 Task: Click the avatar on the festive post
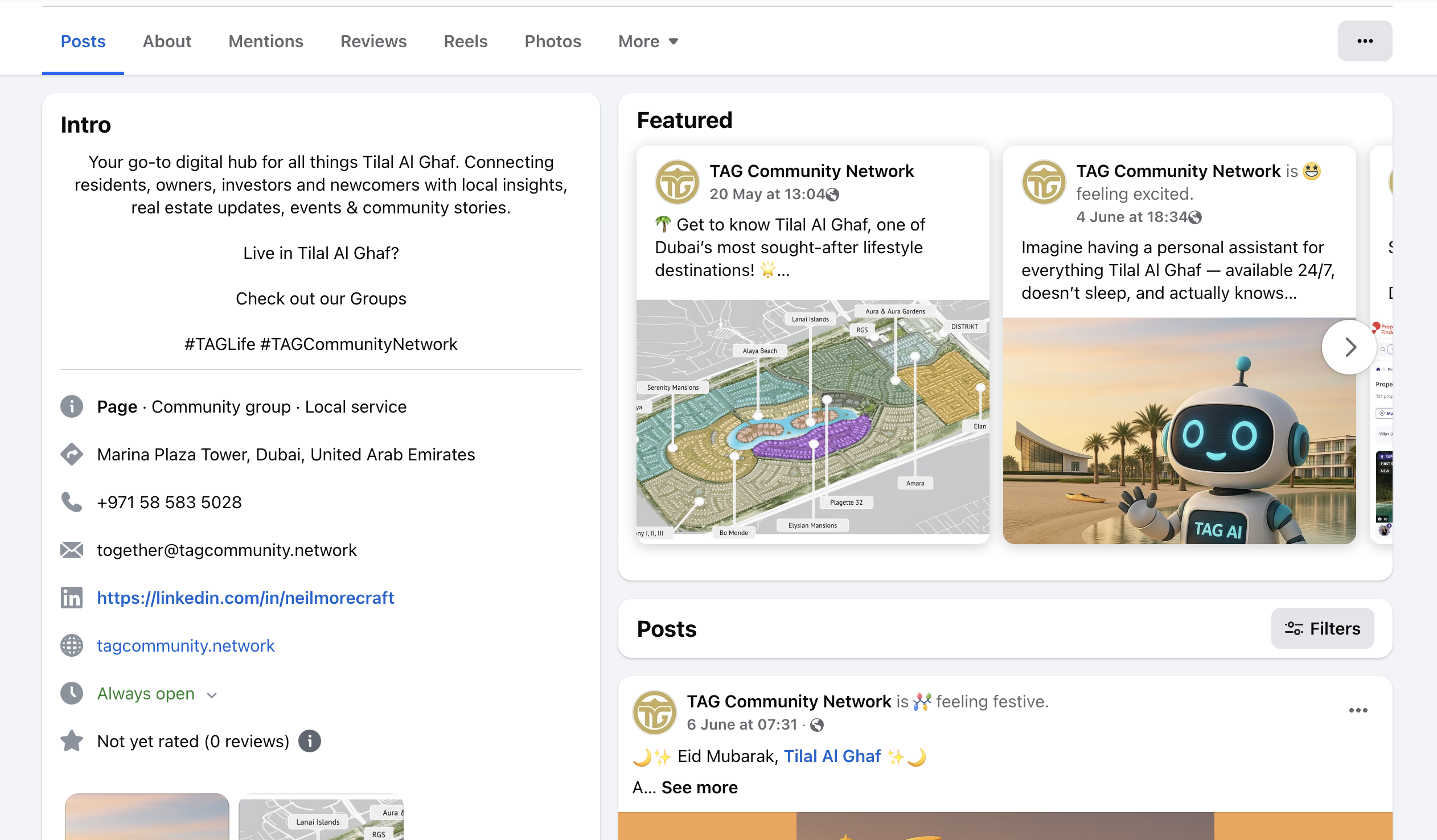coord(655,713)
